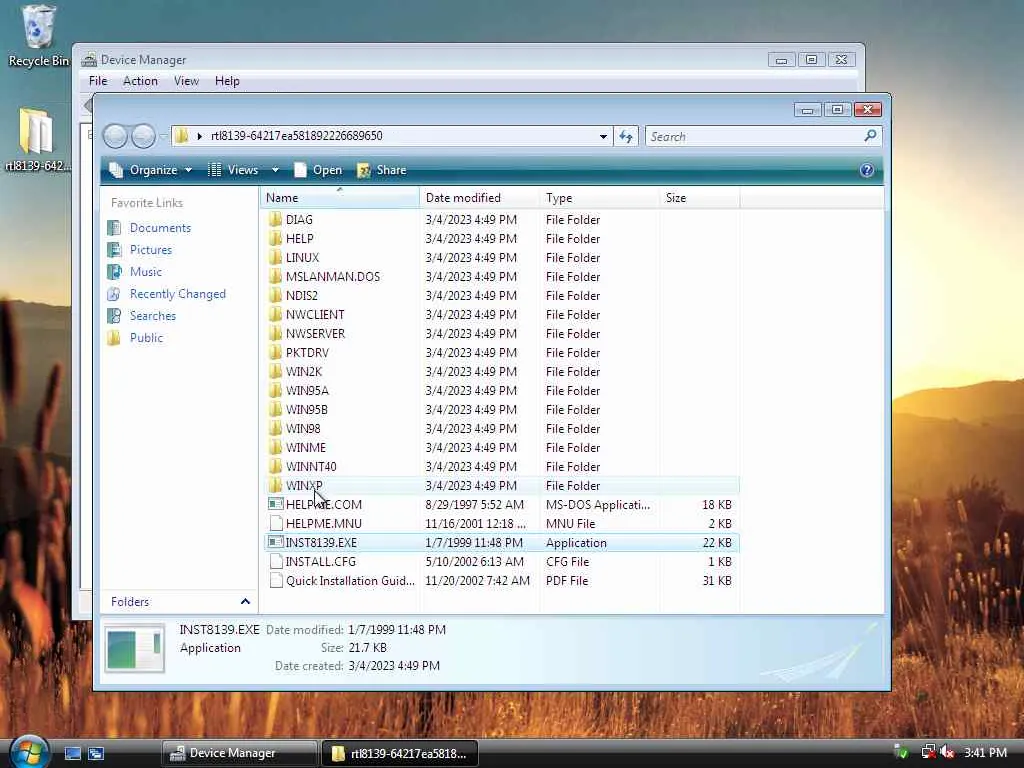This screenshot has height=768, width=1024.
Task: Click the Quick Installation Guide PDF icon
Action: point(276,580)
